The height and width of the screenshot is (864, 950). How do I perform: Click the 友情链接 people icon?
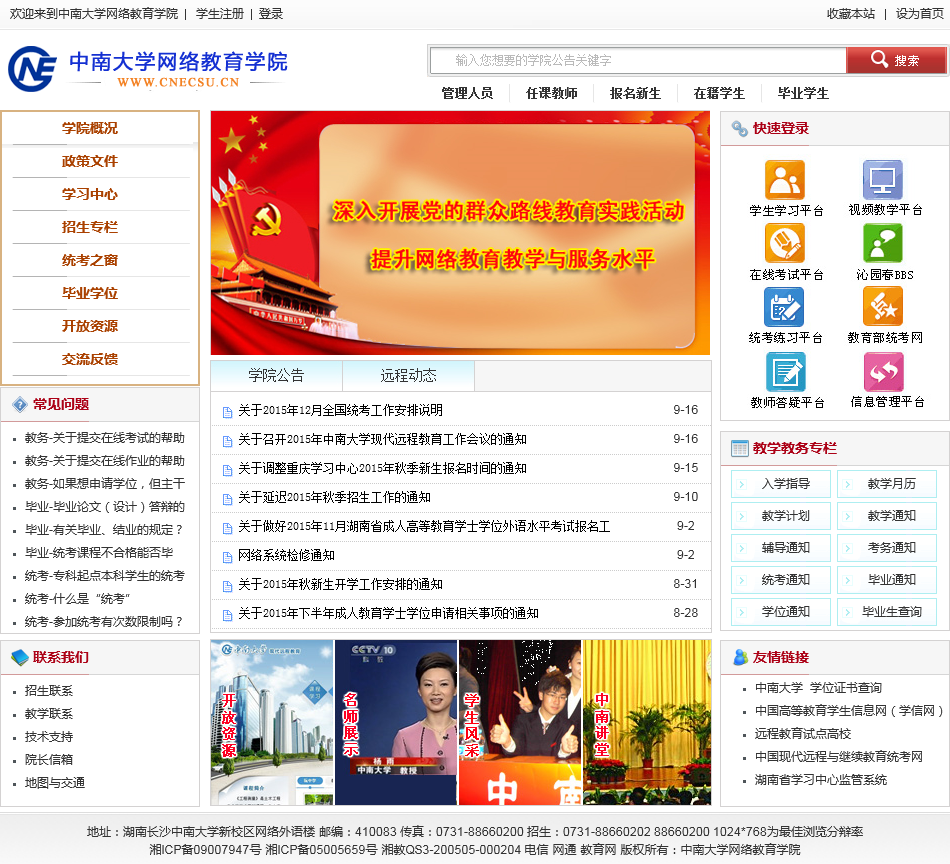(x=740, y=657)
